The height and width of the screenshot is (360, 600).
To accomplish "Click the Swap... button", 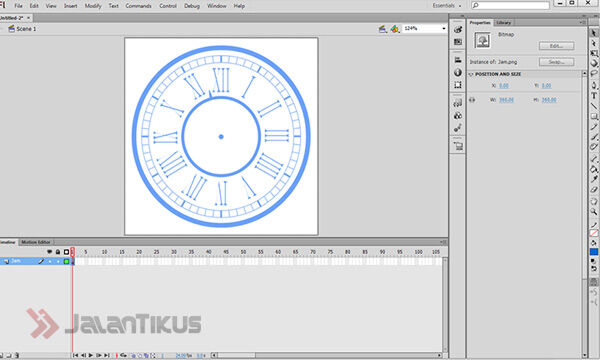I will (x=556, y=62).
